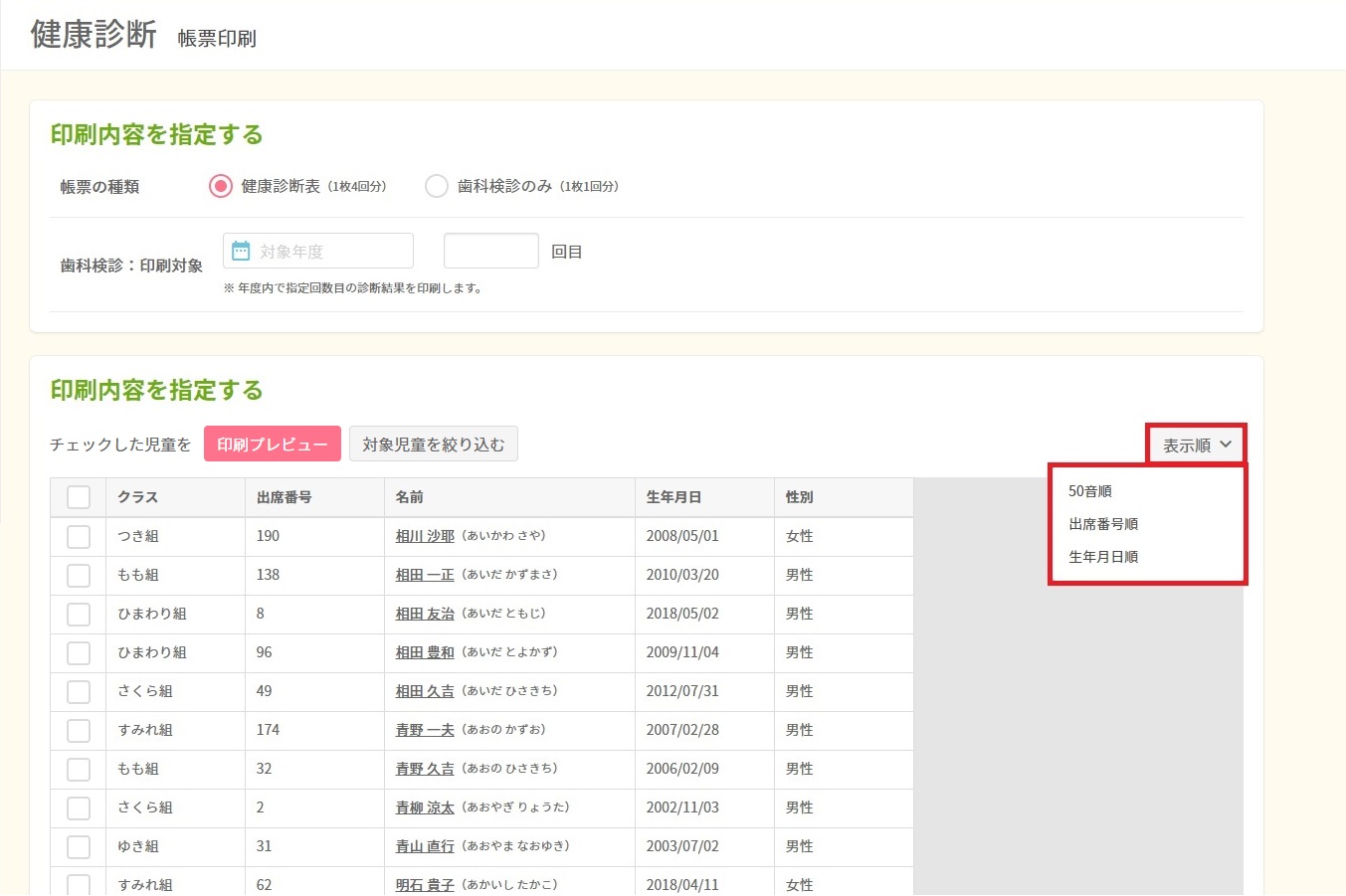Click the 生年月日 column header
The image size is (1346, 896).
tap(704, 497)
